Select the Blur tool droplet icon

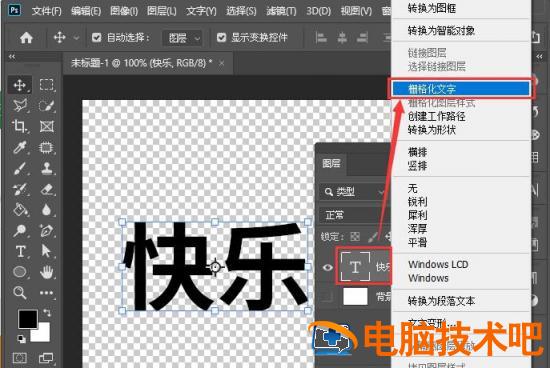46,210
